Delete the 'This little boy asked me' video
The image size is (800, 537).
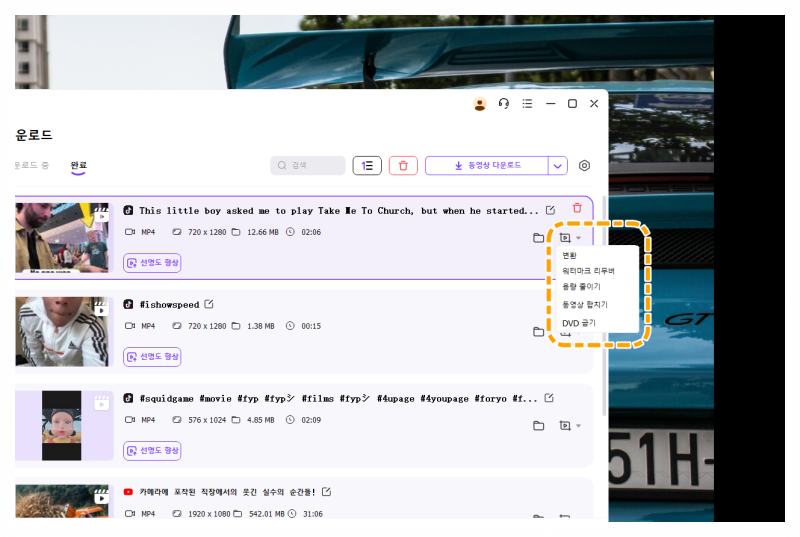(577, 208)
